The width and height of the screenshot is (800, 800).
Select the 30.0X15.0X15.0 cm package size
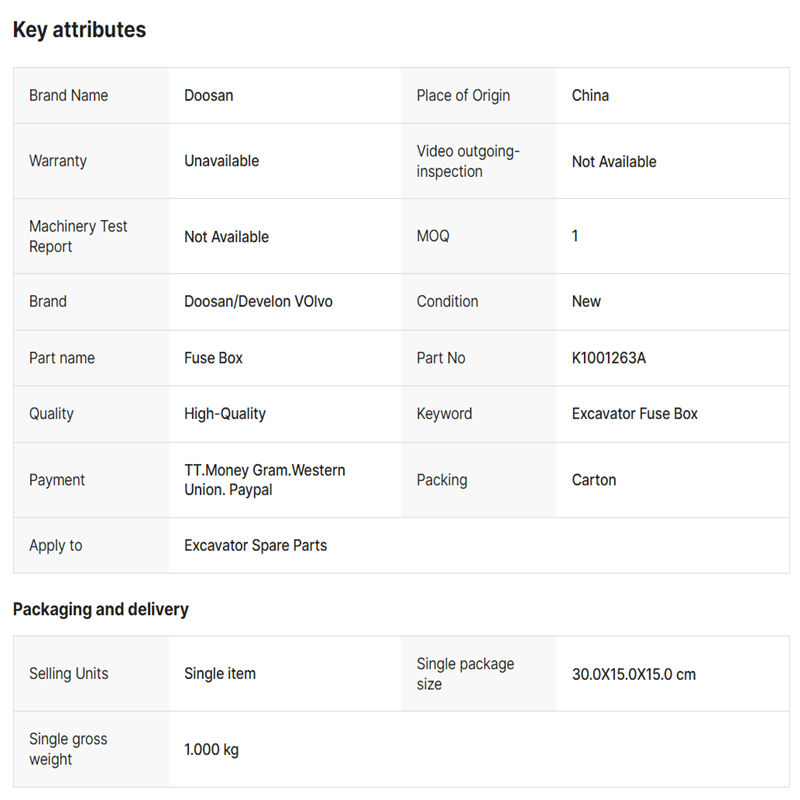[x=634, y=674]
